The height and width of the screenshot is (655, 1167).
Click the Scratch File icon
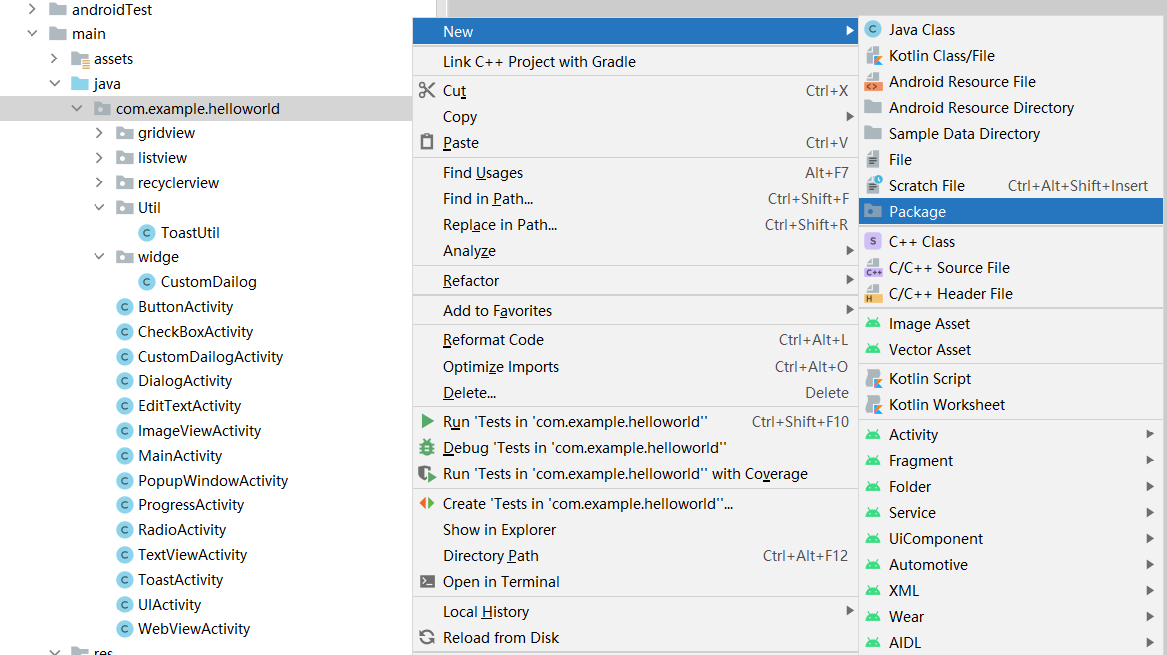pos(873,185)
